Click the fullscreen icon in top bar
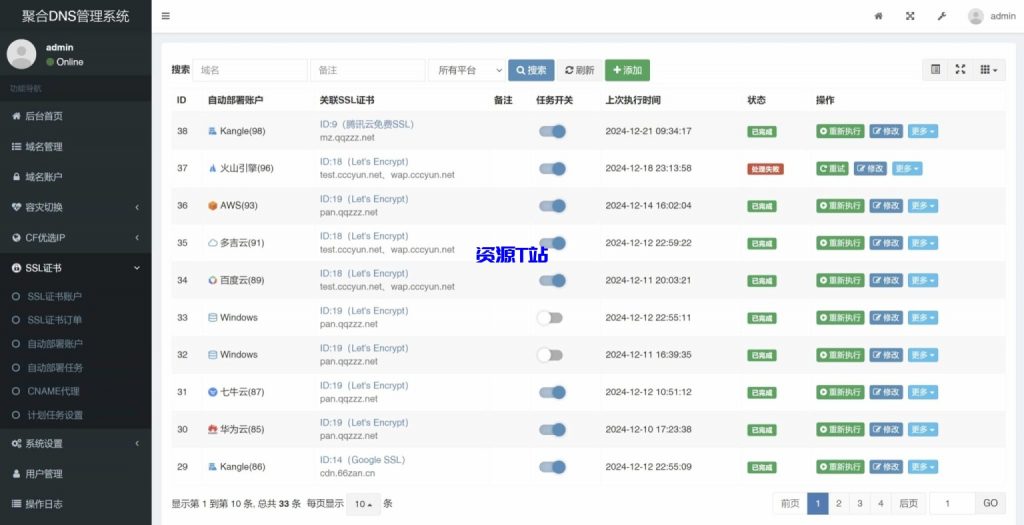The width and height of the screenshot is (1024, 525). point(910,16)
